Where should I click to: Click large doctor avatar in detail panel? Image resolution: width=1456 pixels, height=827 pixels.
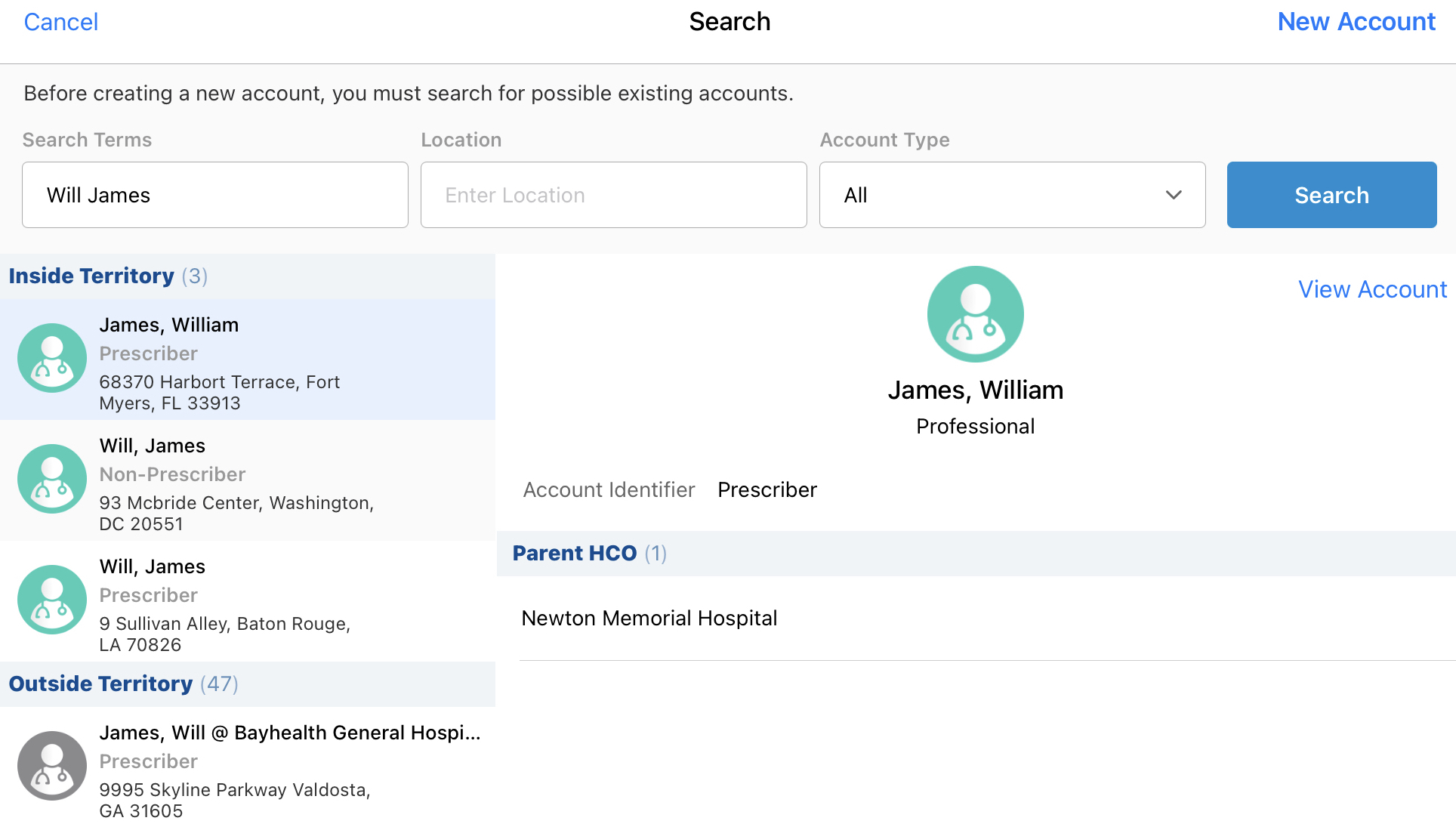(x=975, y=314)
